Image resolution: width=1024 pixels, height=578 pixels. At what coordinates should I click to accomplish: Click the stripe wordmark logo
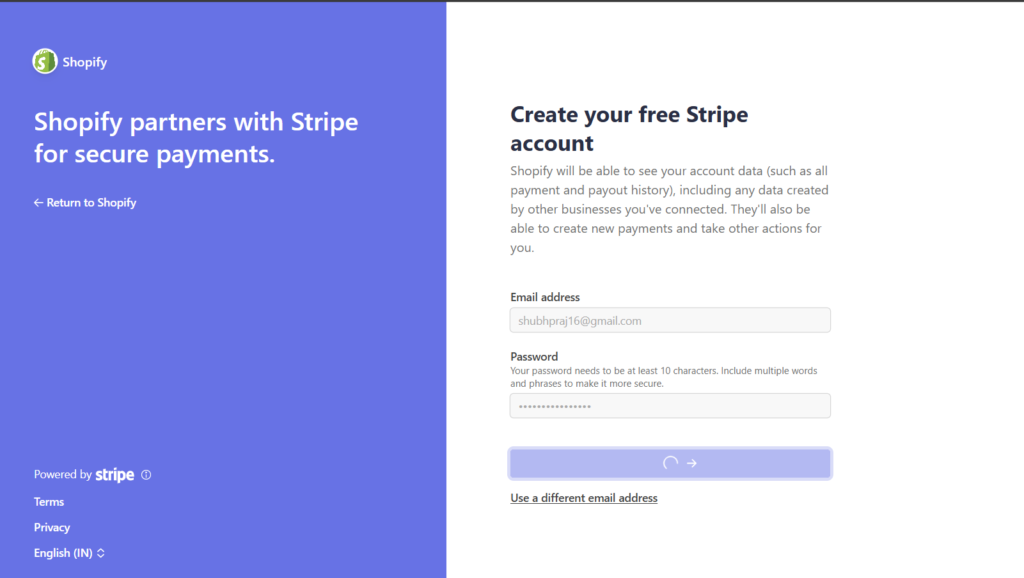coord(115,475)
